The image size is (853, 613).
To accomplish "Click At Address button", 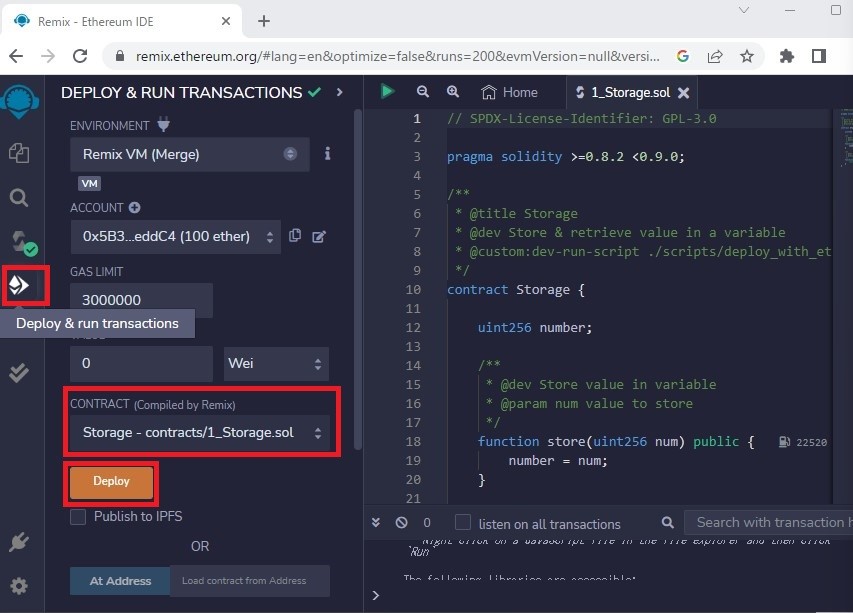I will click(120, 581).
